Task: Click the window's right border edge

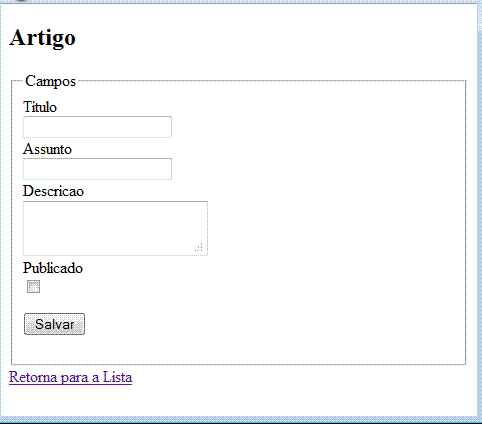Action: point(480,213)
